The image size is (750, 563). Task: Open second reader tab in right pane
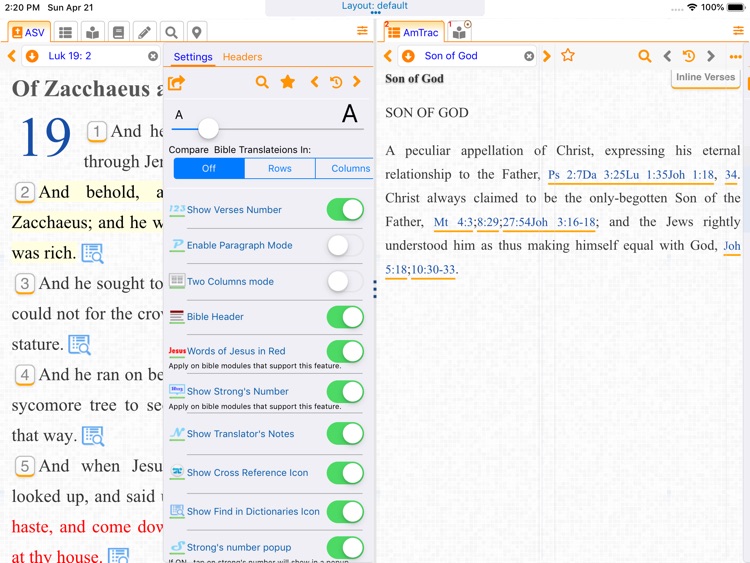pyautogui.click(x=459, y=32)
